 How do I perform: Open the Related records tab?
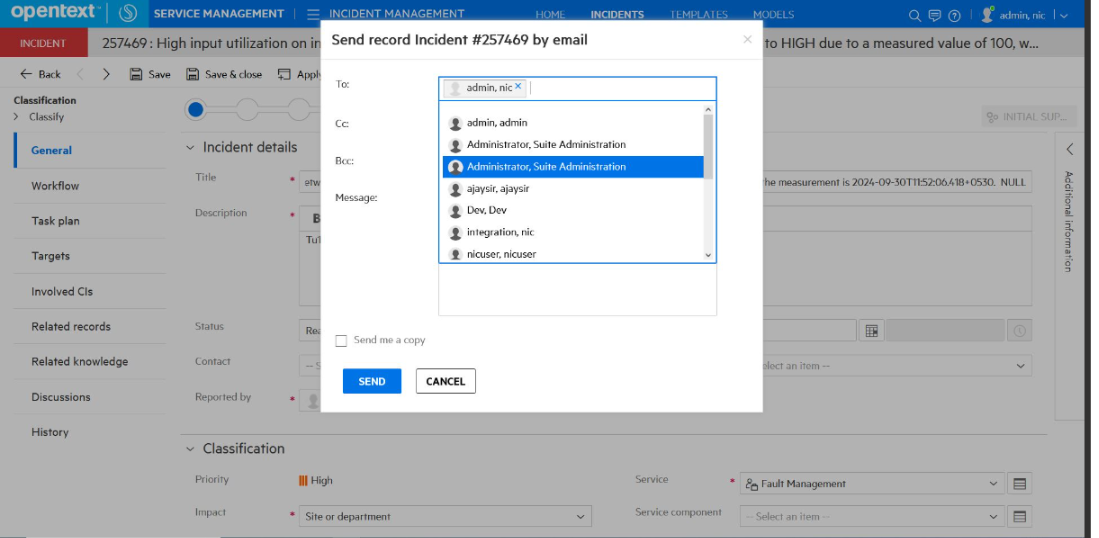tap(90, 326)
